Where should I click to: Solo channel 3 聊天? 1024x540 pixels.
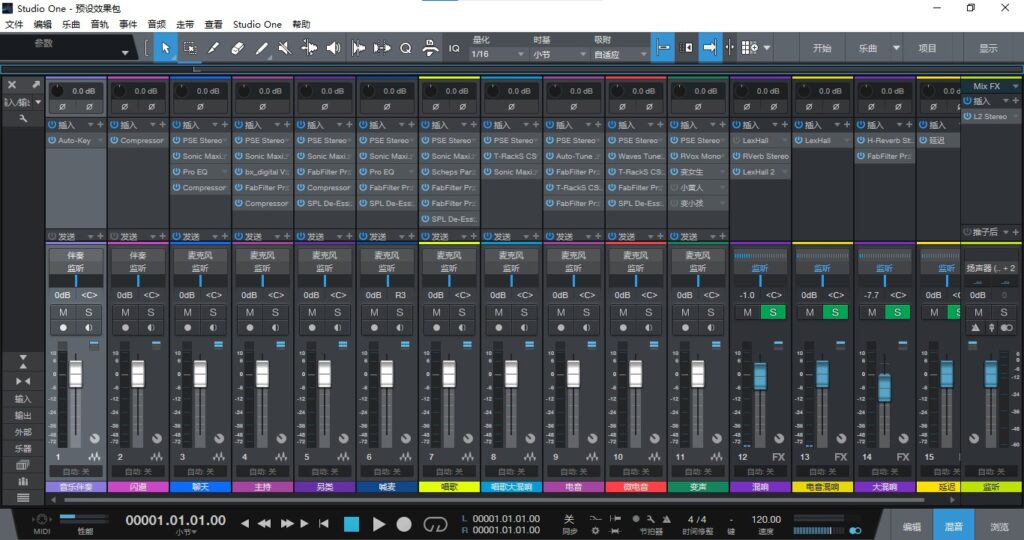pyautogui.click(x=212, y=313)
